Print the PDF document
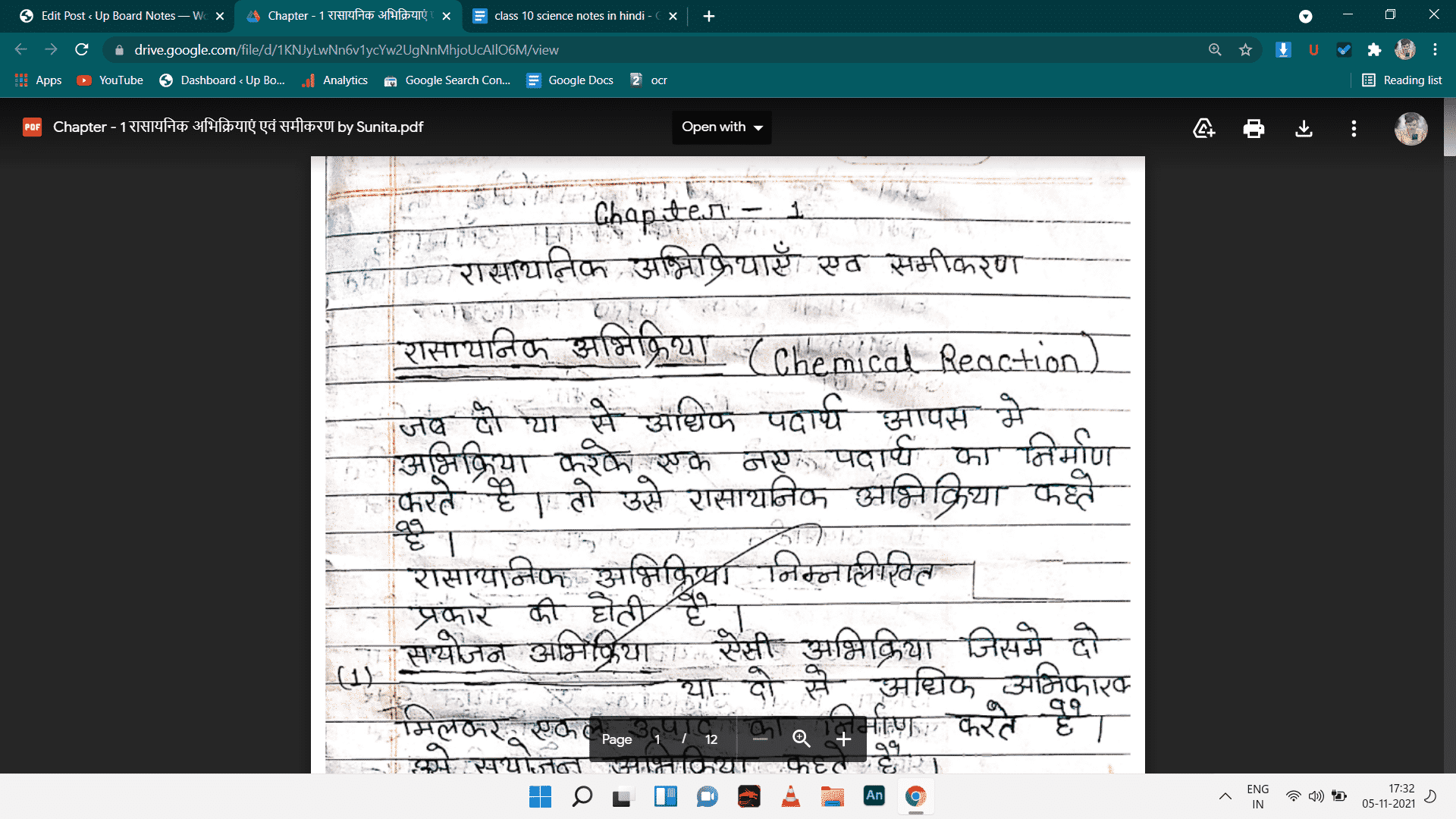Screen dimensions: 1456x819 coord(1253,127)
